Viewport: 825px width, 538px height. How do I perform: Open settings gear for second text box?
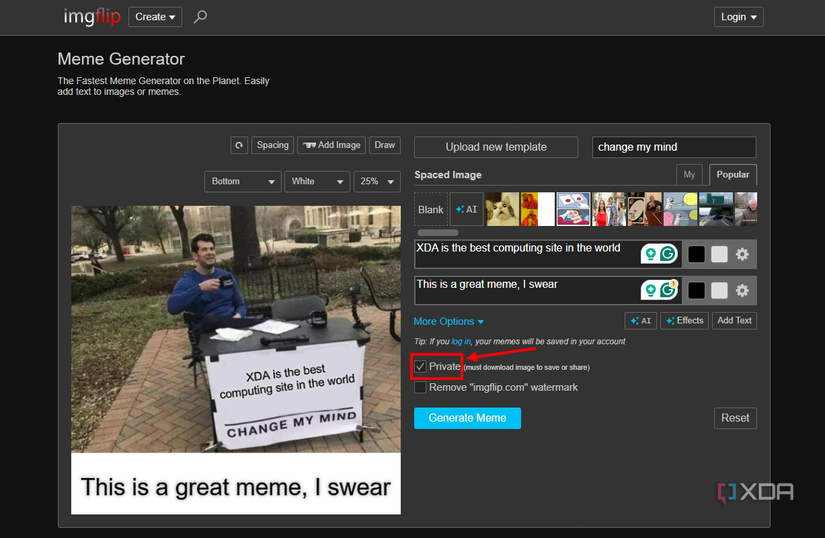tap(742, 290)
